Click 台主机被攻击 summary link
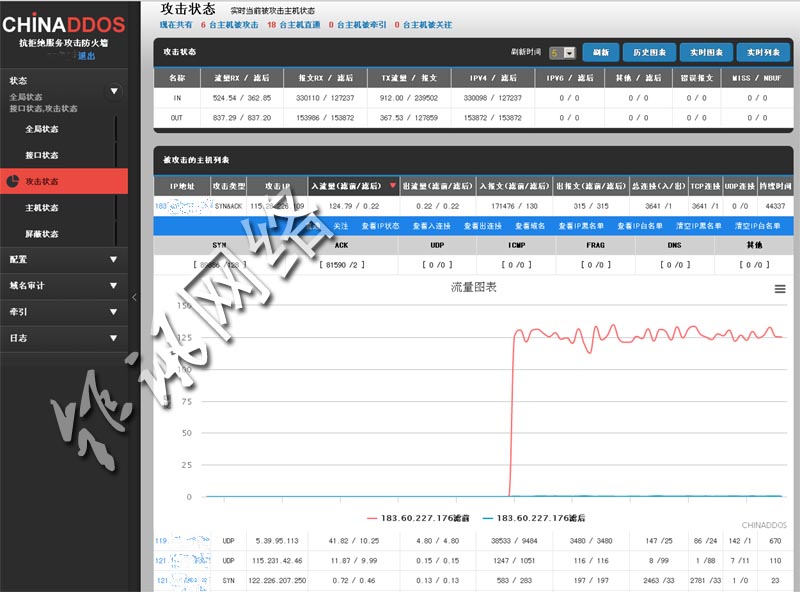Screen dimensions: 800x592 [x=234, y=24]
